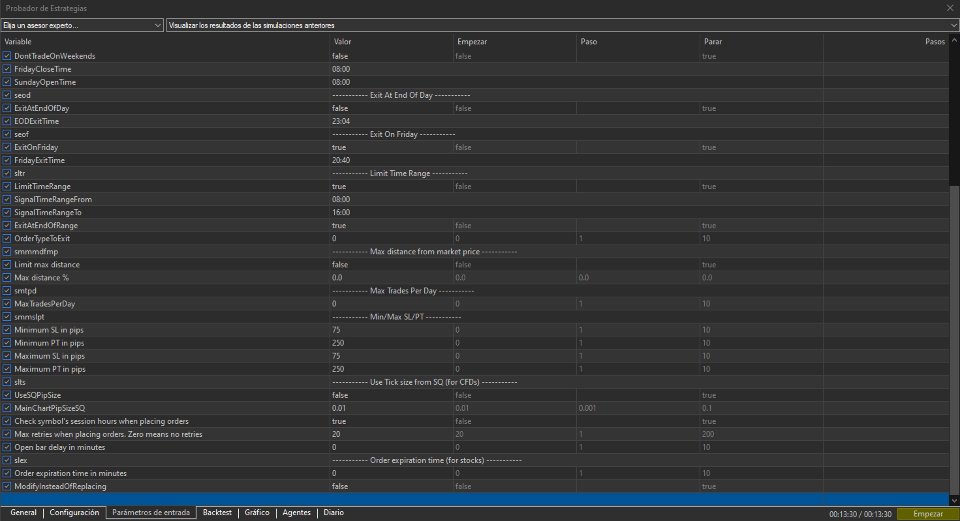
Task: Edit the SignalTimeRangeTo value 16:00
Action: (x=341, y=212)
